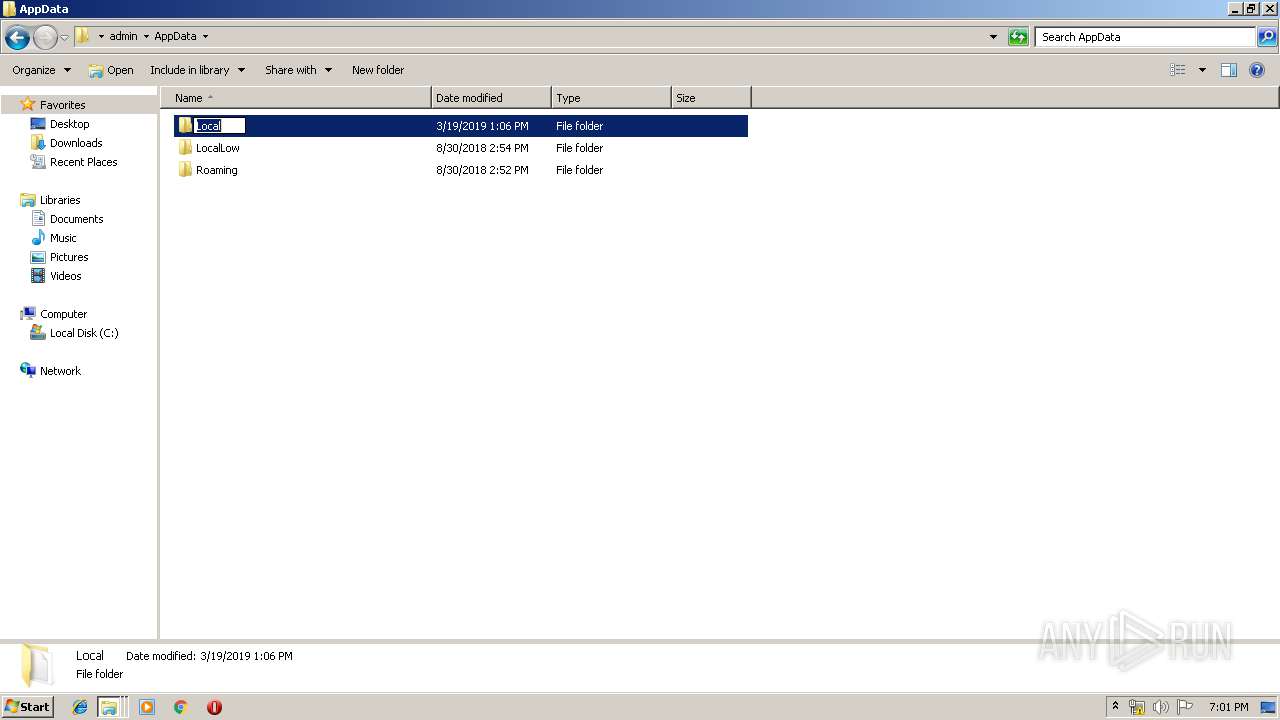Sort by Name column header
This screenshot has height=720, width=1280.
[x=296, y=98]
